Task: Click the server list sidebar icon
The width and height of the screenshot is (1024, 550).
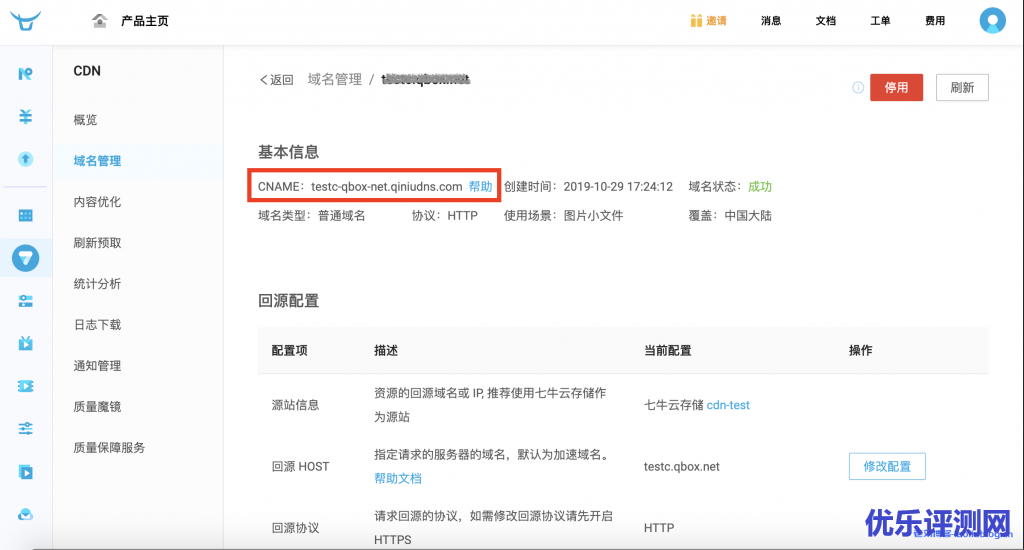Action: click(25, 301)
